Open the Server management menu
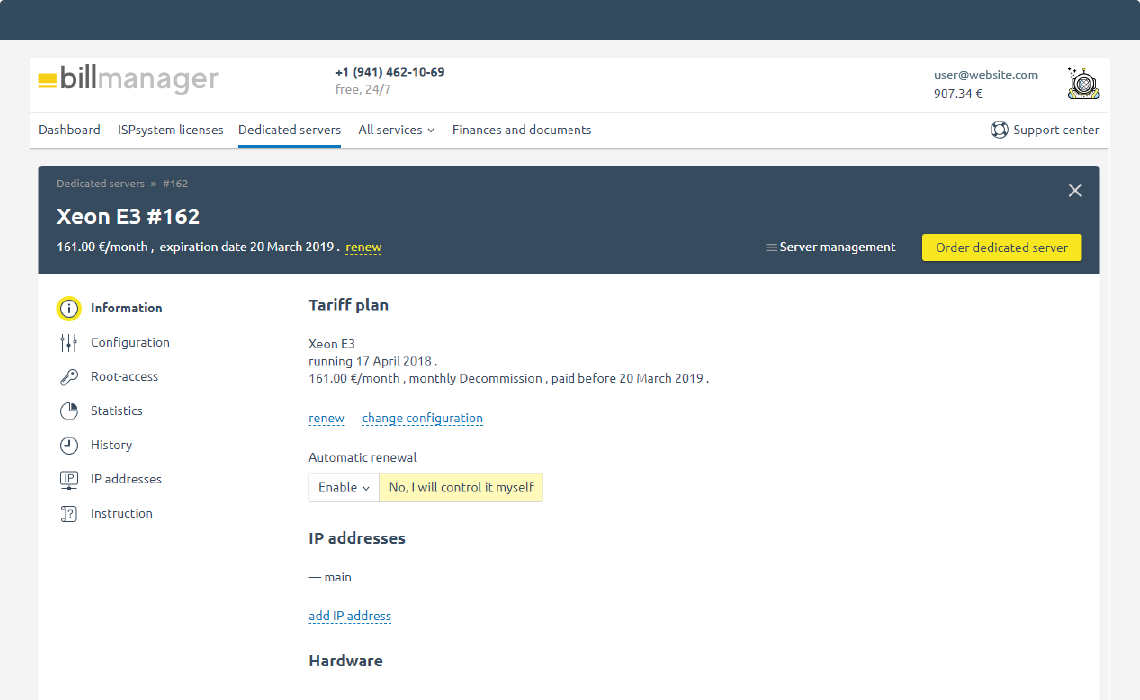The image size is (1140, 700). pyautogui.click(x=830, y=247)
